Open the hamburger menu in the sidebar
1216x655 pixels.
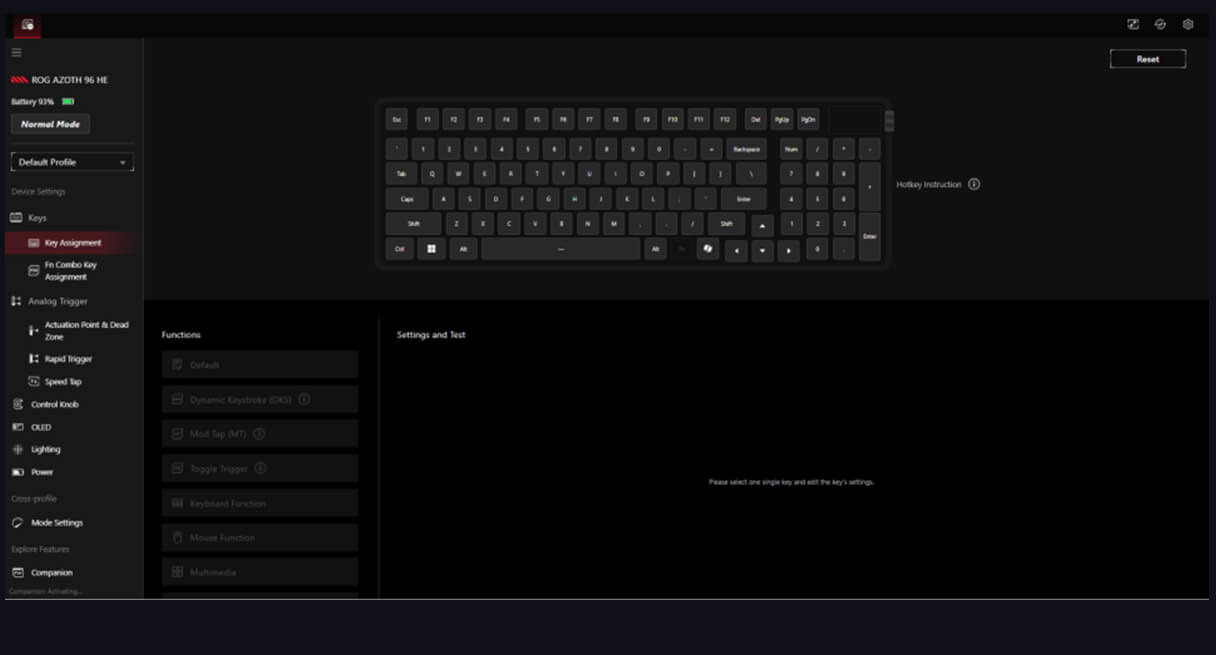click(x=16, y=52)
